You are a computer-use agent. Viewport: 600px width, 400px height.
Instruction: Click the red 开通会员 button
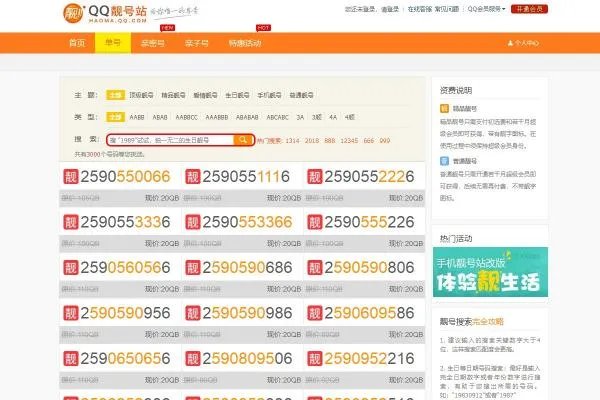click(x=529, y=9)
